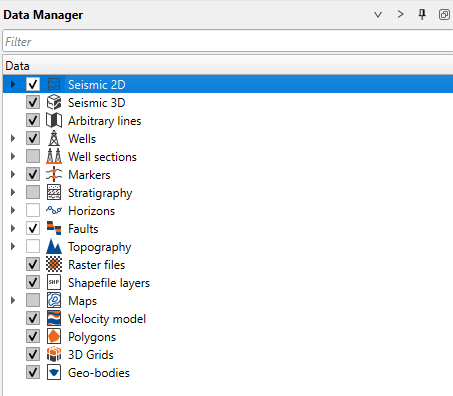The height and width of the screenshot is (396, 453).
Task: Click the Velocity model icon
Action: 54,318
